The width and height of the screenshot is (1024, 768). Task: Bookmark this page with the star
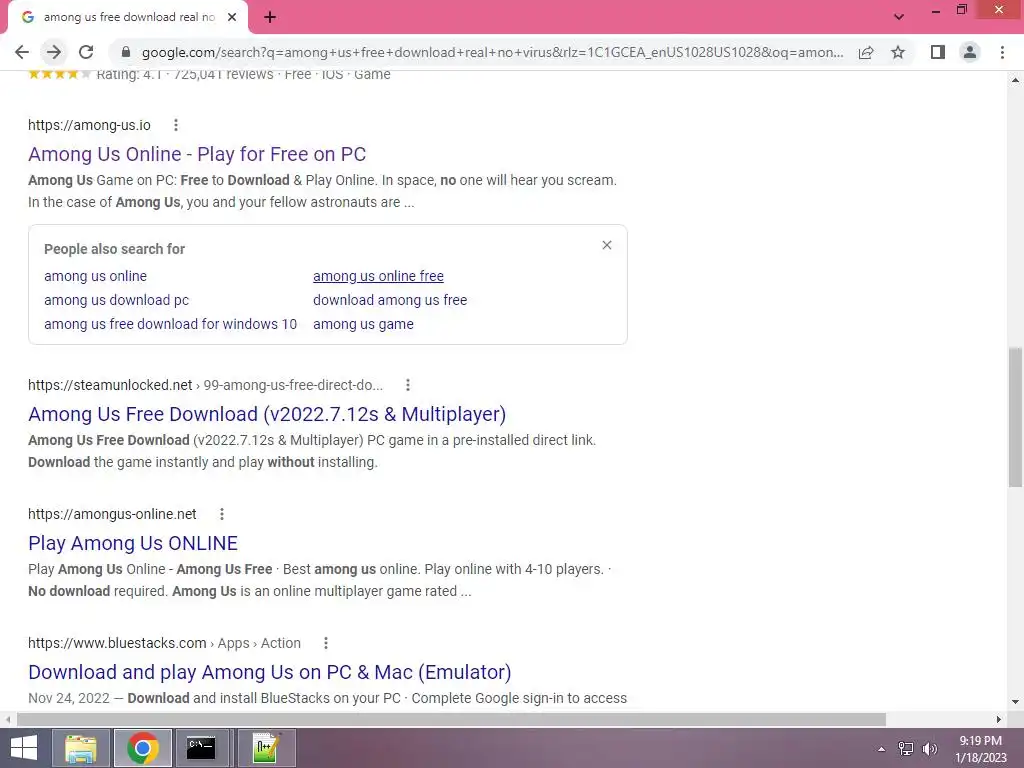pyautogui.click(x=898, y=52)
